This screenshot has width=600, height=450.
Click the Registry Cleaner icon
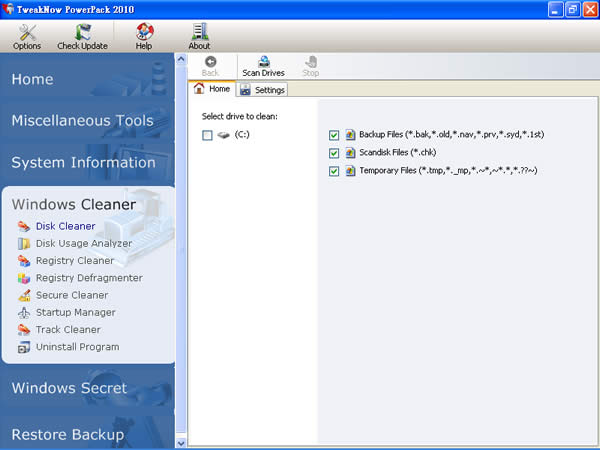coord(24,261)
